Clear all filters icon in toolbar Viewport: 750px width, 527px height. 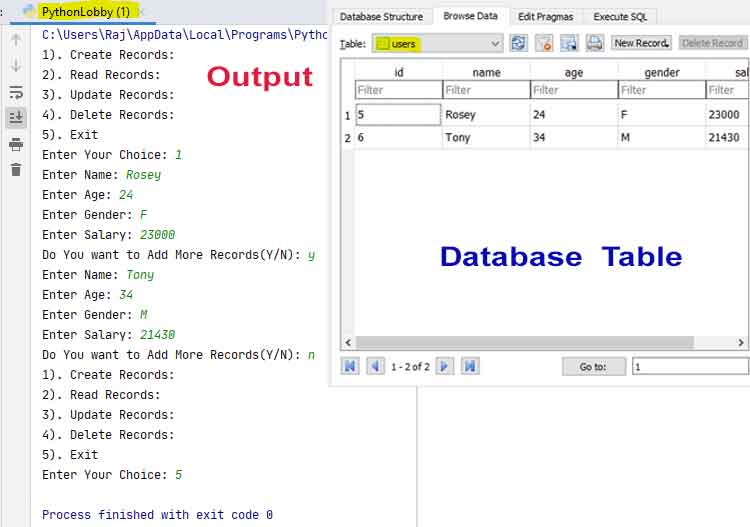(x=544, y=44)
